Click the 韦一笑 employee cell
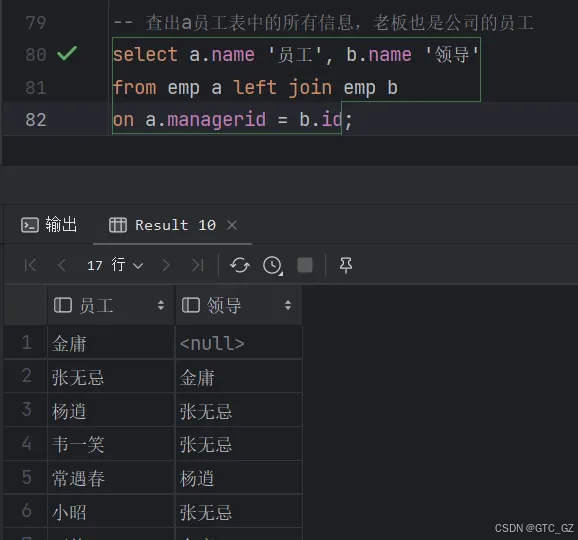This screenshot has height=540, width=578. click(x=111, y=443)
